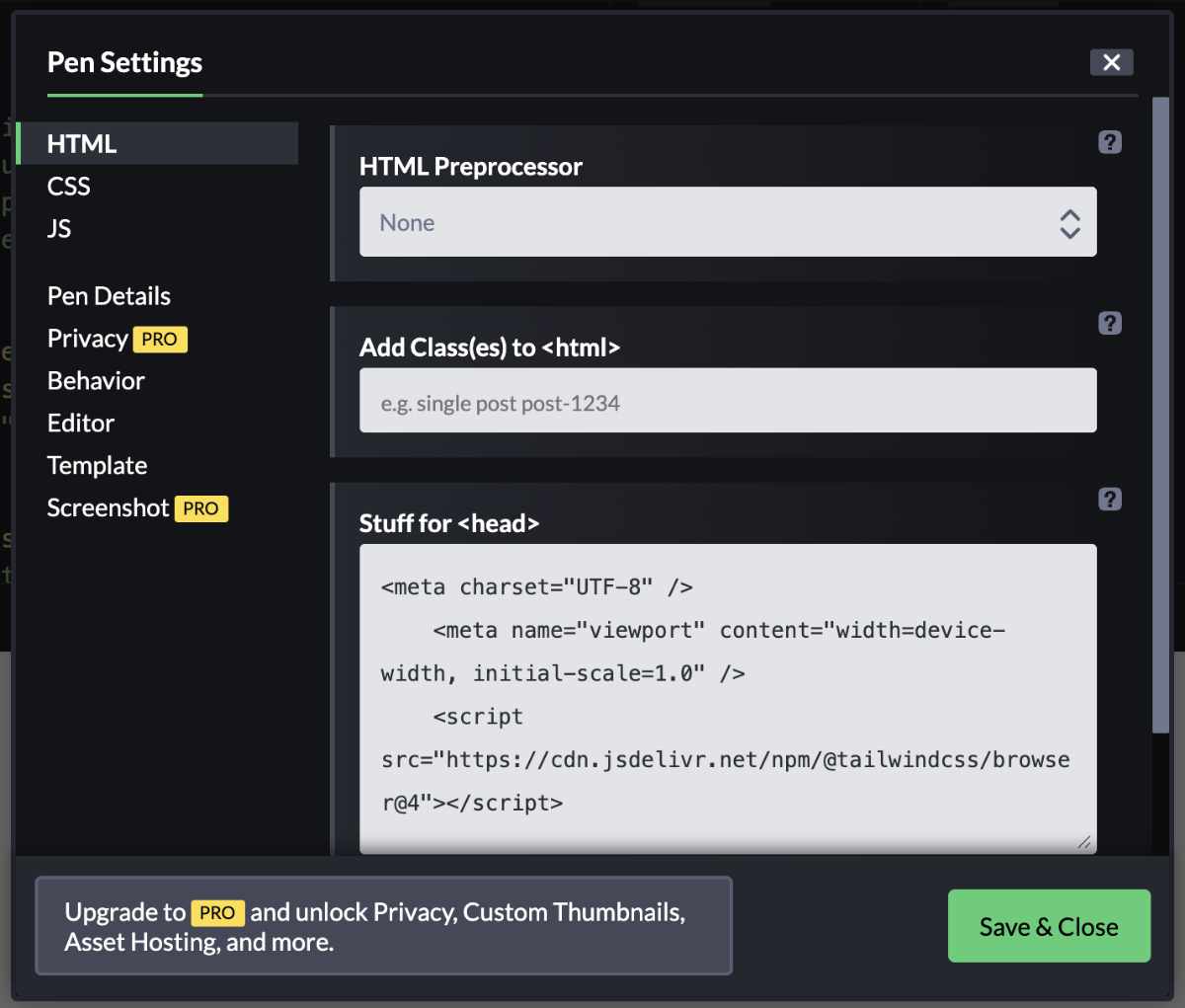Click the PRO badge next to Screenshot
This screenshot has width=1185, height=1008.
click(x=201, y=508)
